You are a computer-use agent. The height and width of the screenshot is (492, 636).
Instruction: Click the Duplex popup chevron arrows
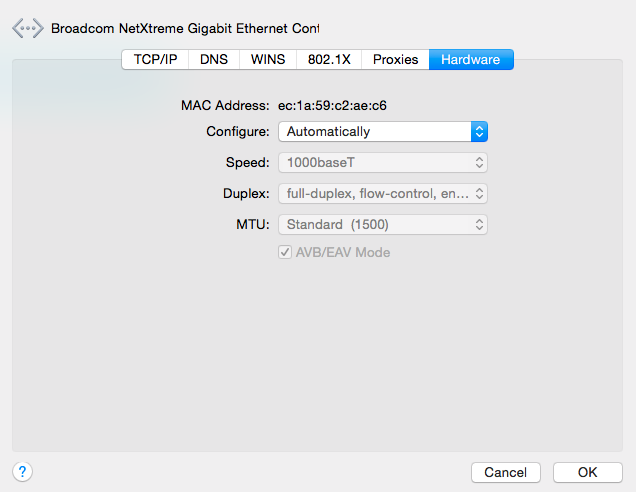[479, 193]
